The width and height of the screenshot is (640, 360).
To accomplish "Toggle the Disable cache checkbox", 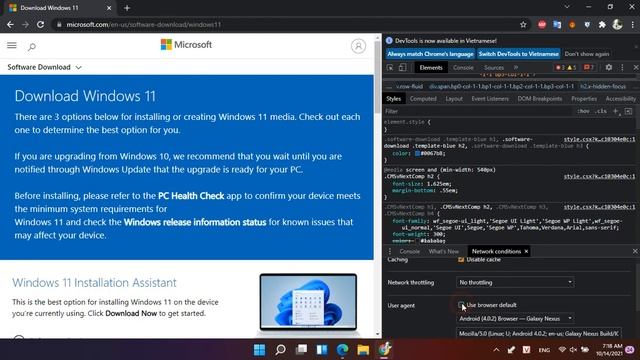I will tap(461, 260).
